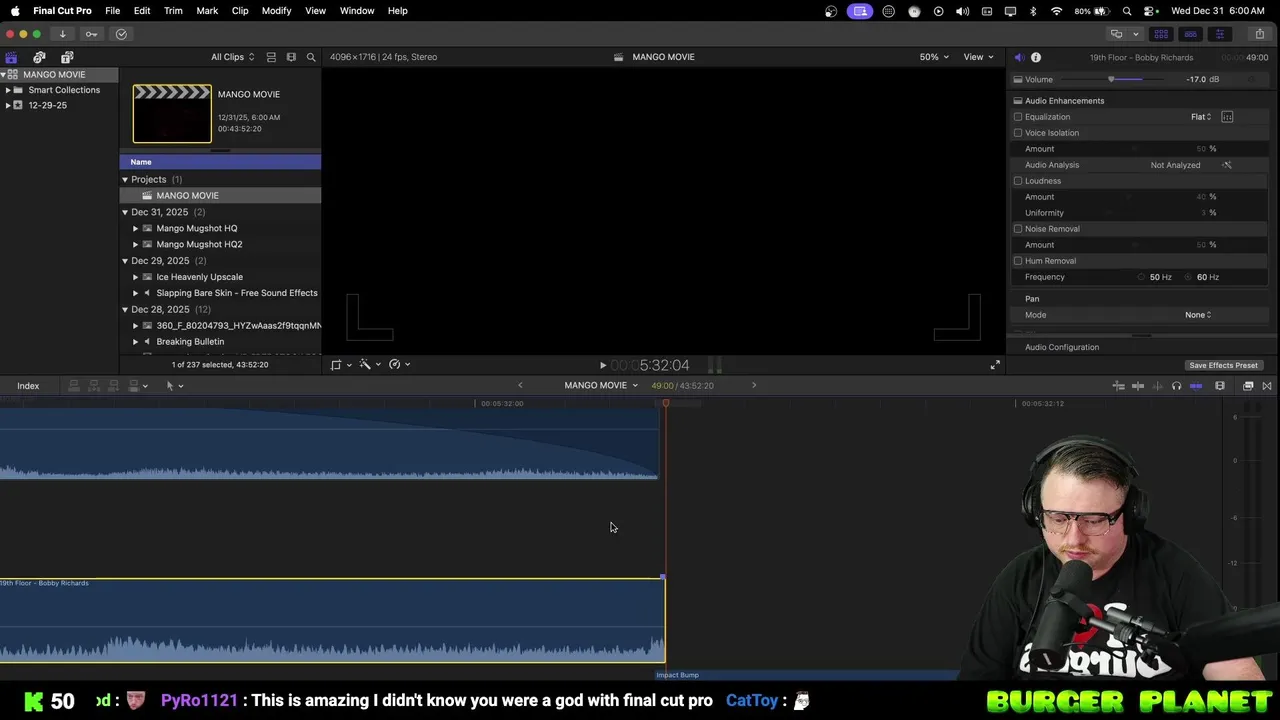The width and height of the screenshot is (1280, 720).
Task: Enable the Noise Removal checkbox
Action: (x=1018, y=229)
